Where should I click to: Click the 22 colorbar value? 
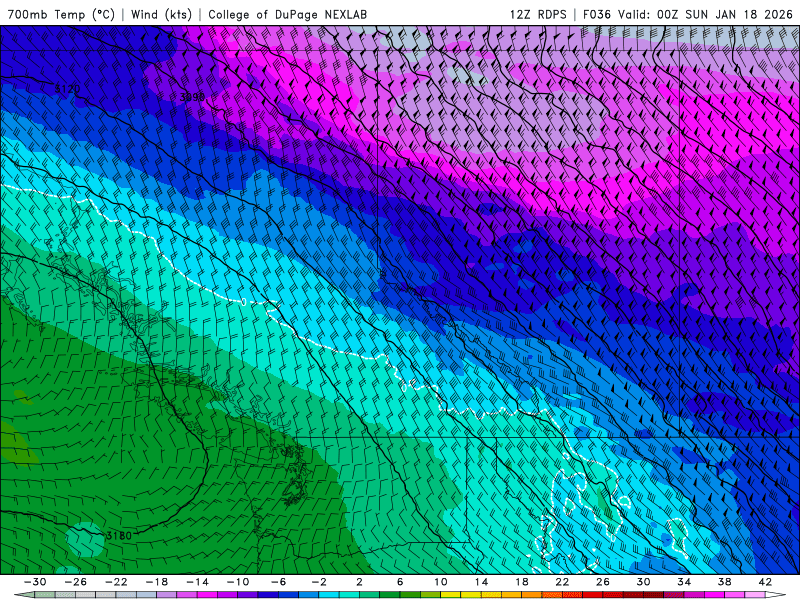coord(562,582)
